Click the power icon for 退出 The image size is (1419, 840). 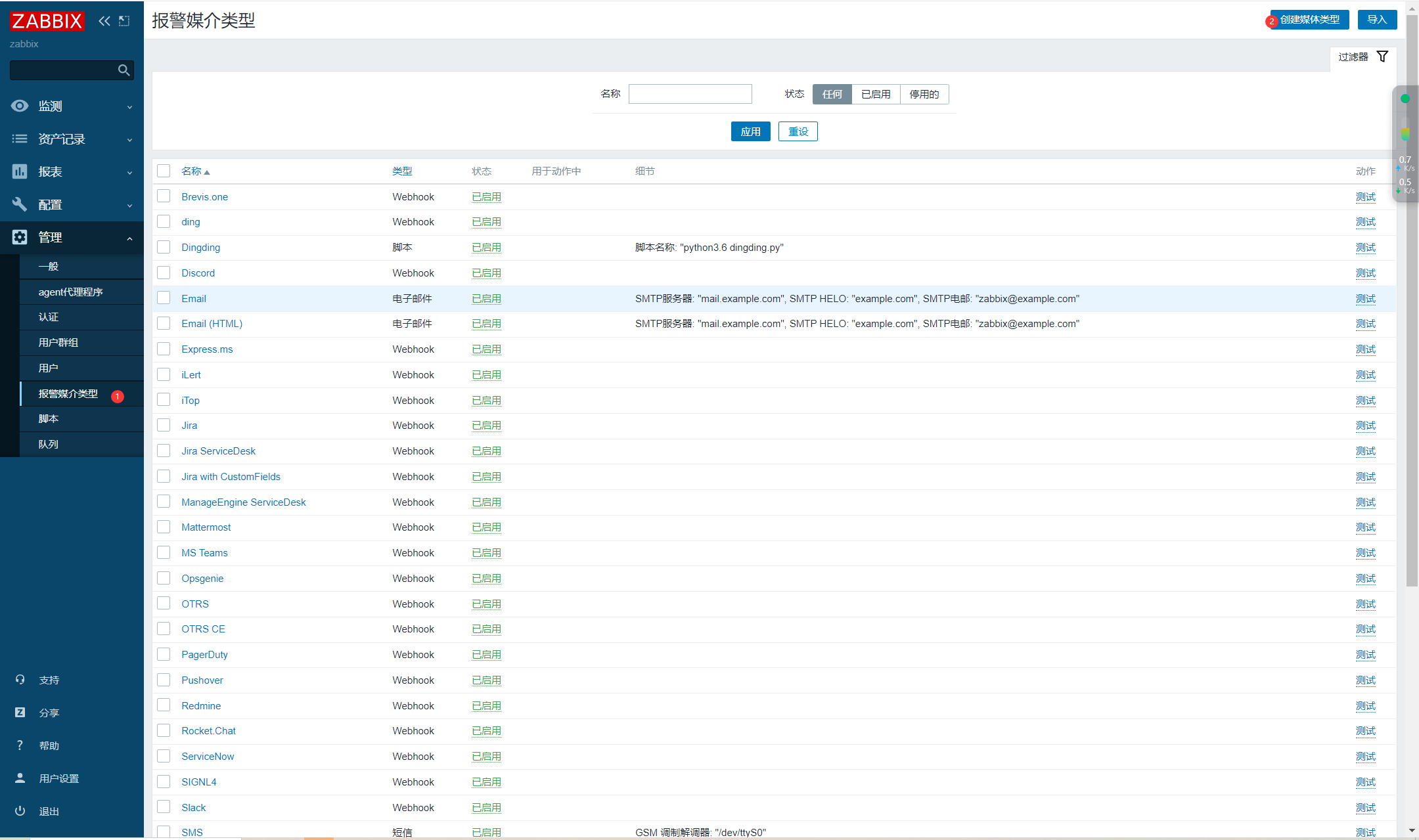20,811
